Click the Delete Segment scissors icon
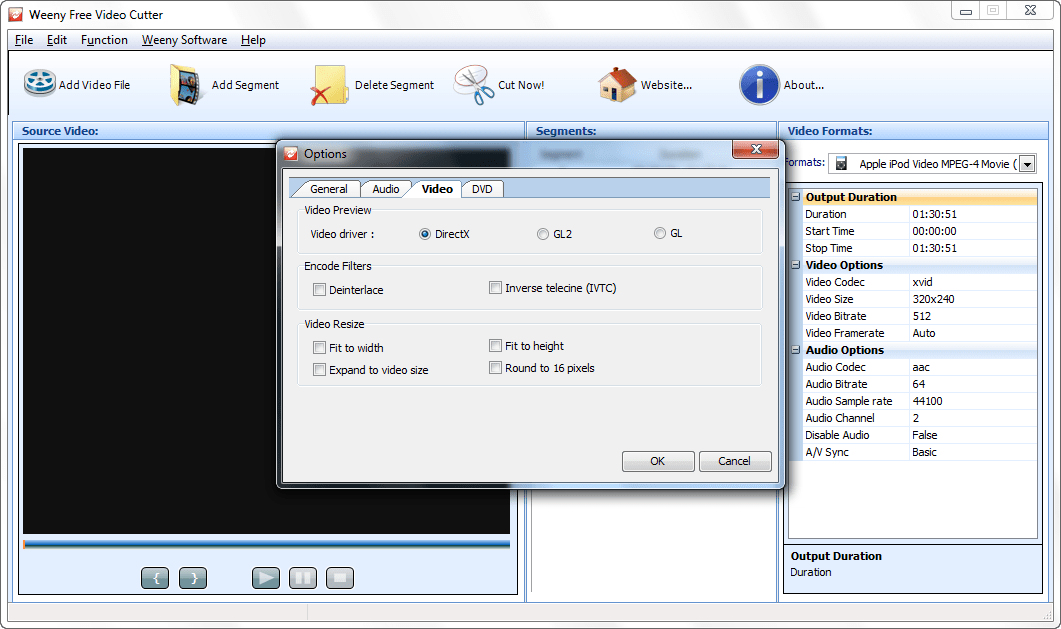 tap(327, 84)
